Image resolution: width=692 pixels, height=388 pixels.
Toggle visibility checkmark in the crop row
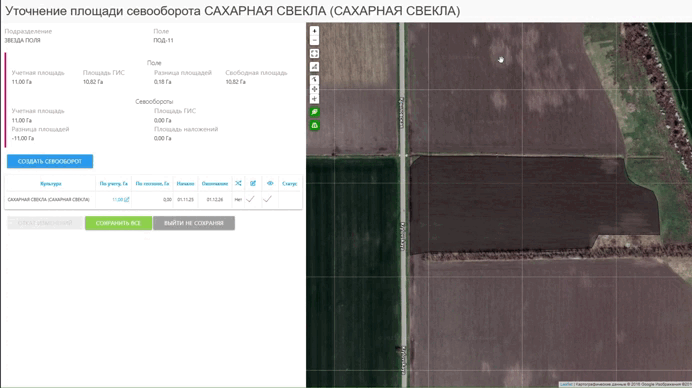pyautogui.click(x=267, y=199)
